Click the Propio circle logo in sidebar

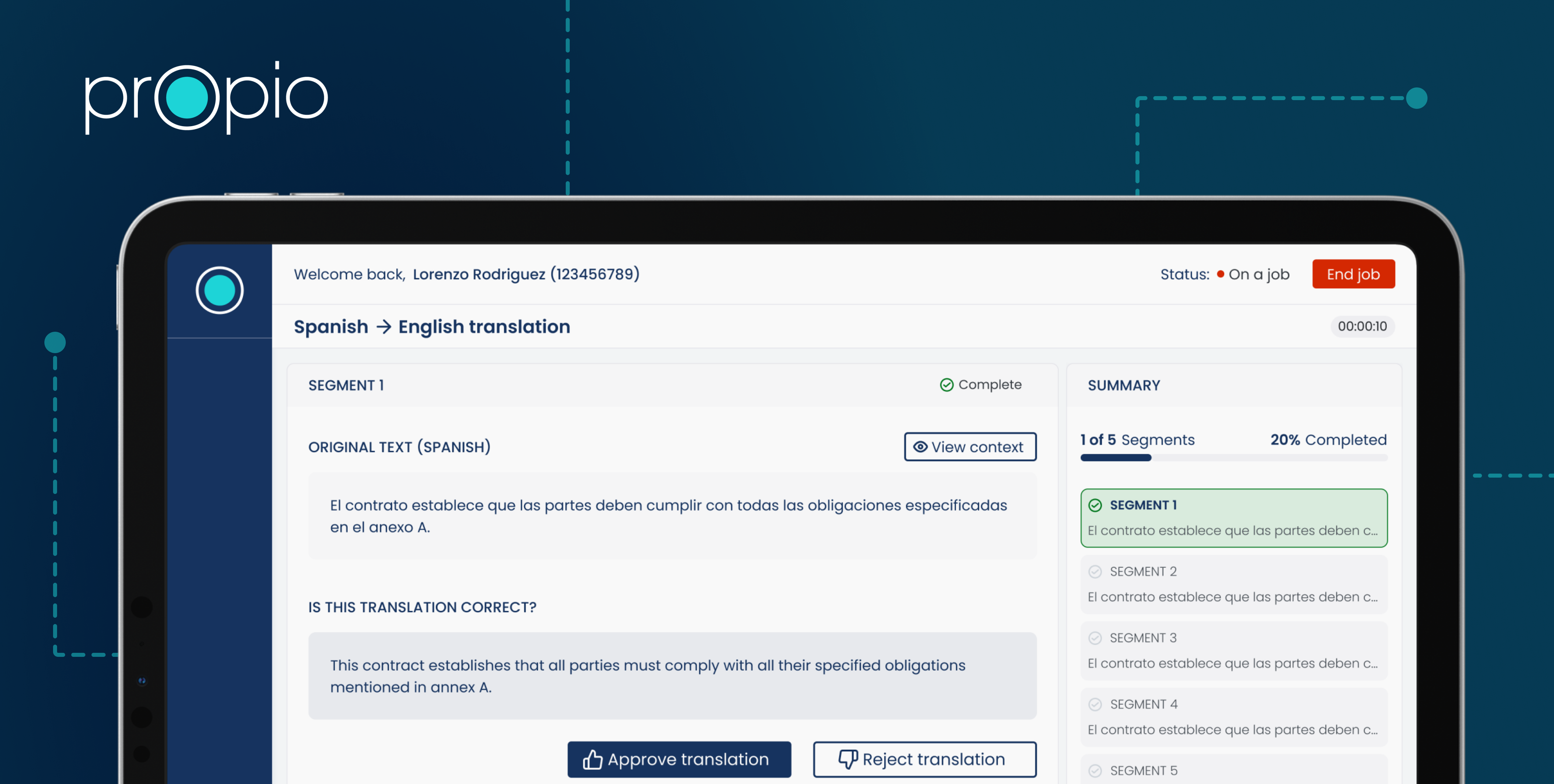220,290
